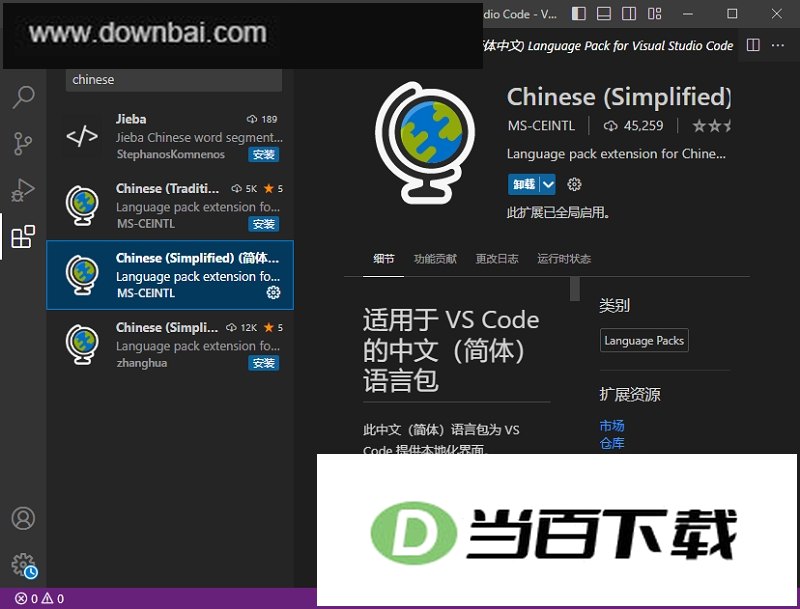Viewport: 800px width, 609px height.
Task: Click the extension search box containing chinese
Action: [173, 80]
